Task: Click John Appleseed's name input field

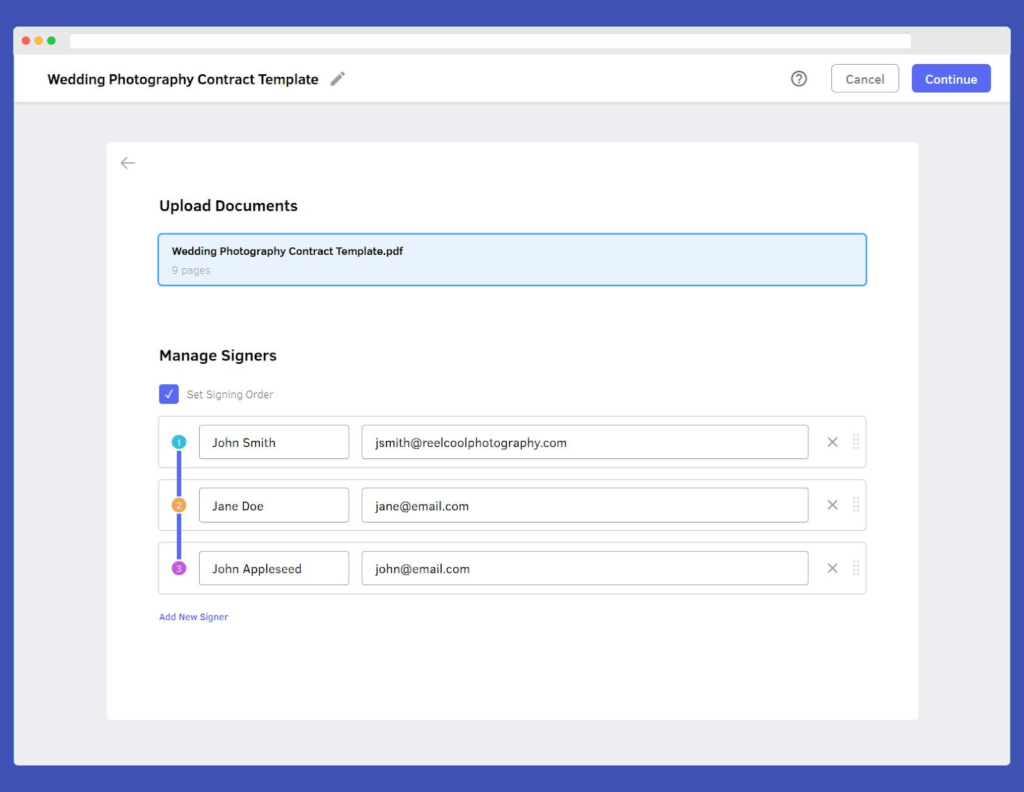Action: [x=273, y=568]
